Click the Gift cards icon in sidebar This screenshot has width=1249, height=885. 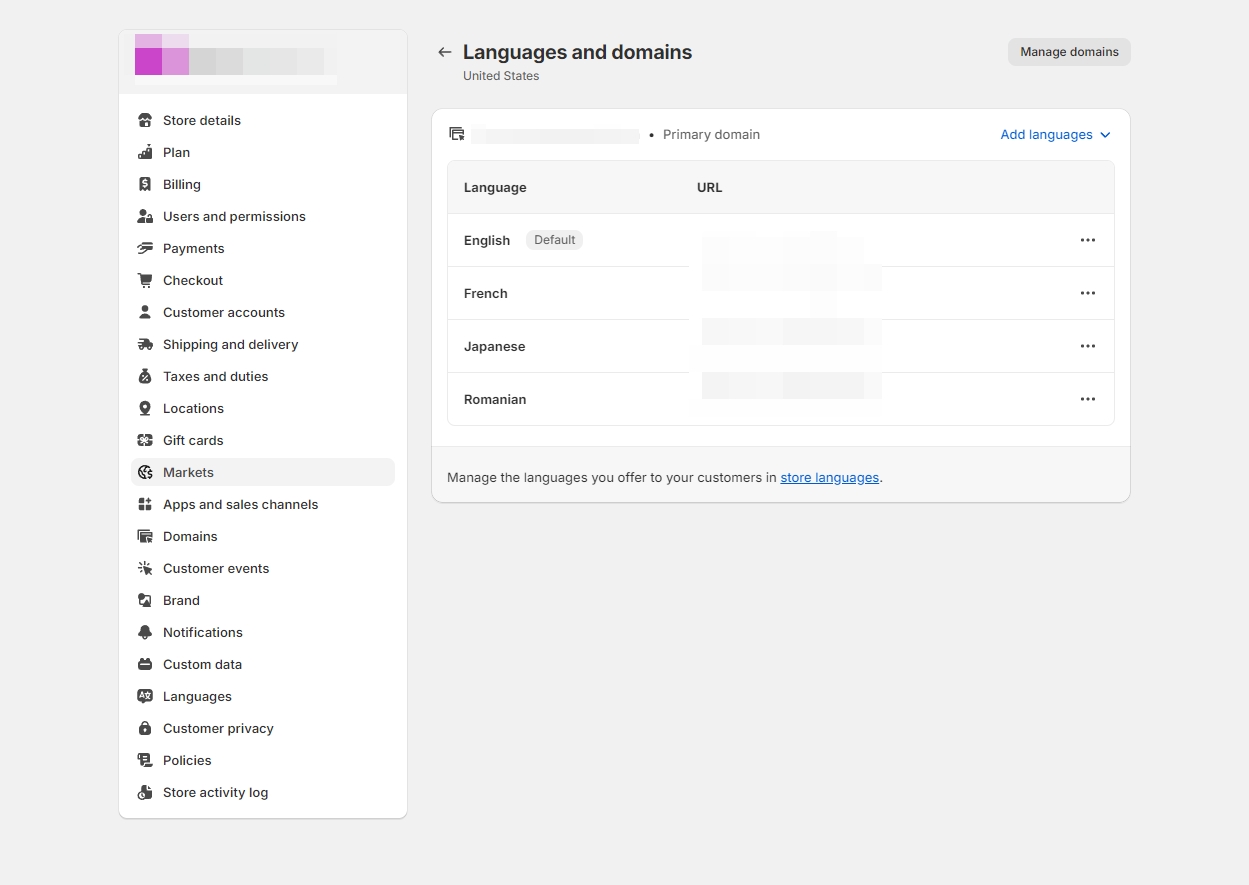click(145, 440)
